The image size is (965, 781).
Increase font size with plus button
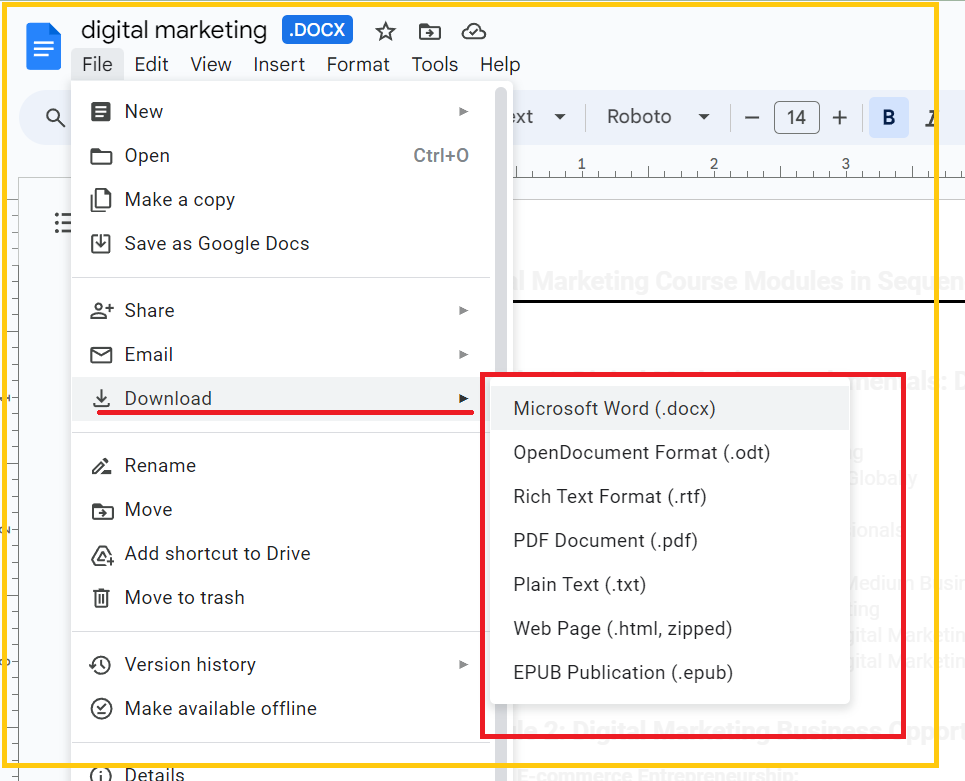[839, 118]
